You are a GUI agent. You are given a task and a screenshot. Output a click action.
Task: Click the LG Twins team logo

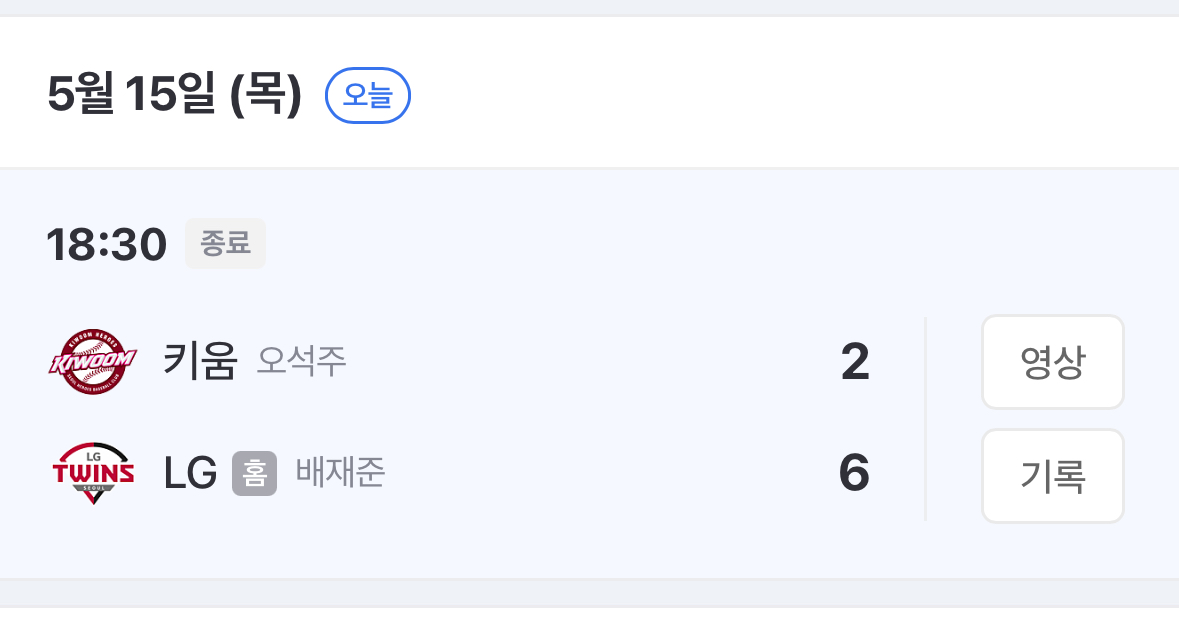[x=92, y=473]
